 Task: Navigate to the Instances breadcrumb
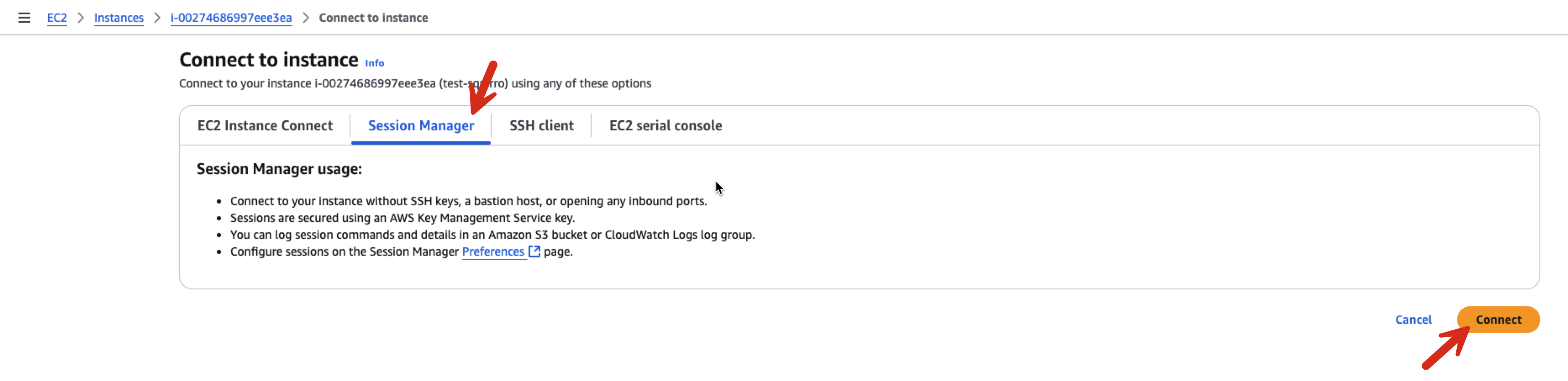coord(119,18)
